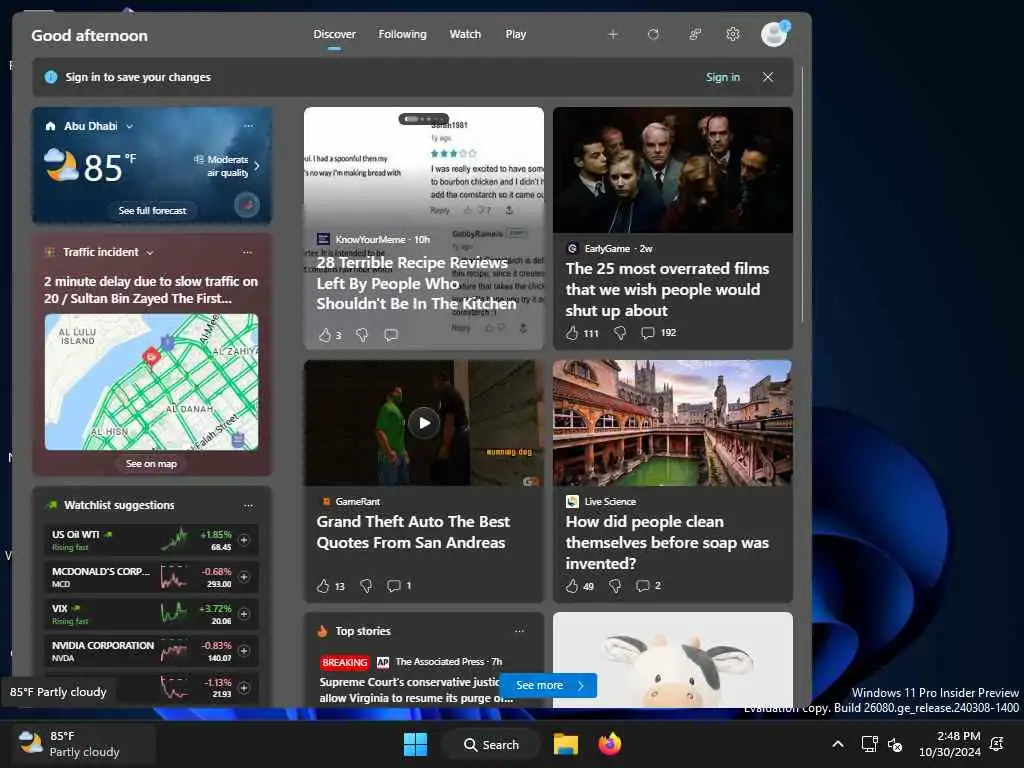Launch Firefox from the taskbar
Screen dimensions: 1024x768
click(x=609, y=744)
